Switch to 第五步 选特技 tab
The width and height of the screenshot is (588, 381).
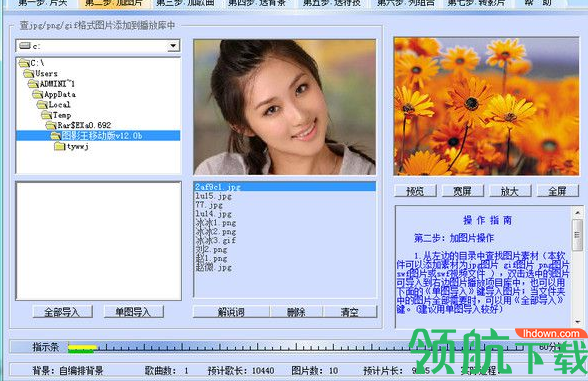tap(332, 3)
